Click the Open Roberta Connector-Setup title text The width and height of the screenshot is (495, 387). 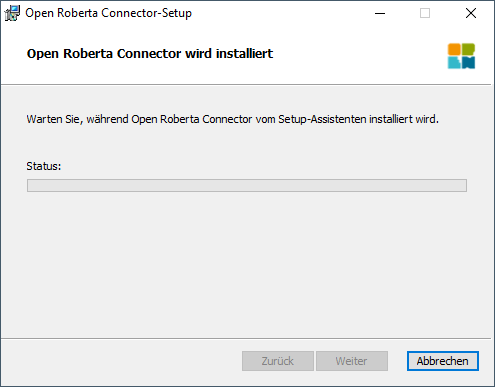tap(108, 13)
